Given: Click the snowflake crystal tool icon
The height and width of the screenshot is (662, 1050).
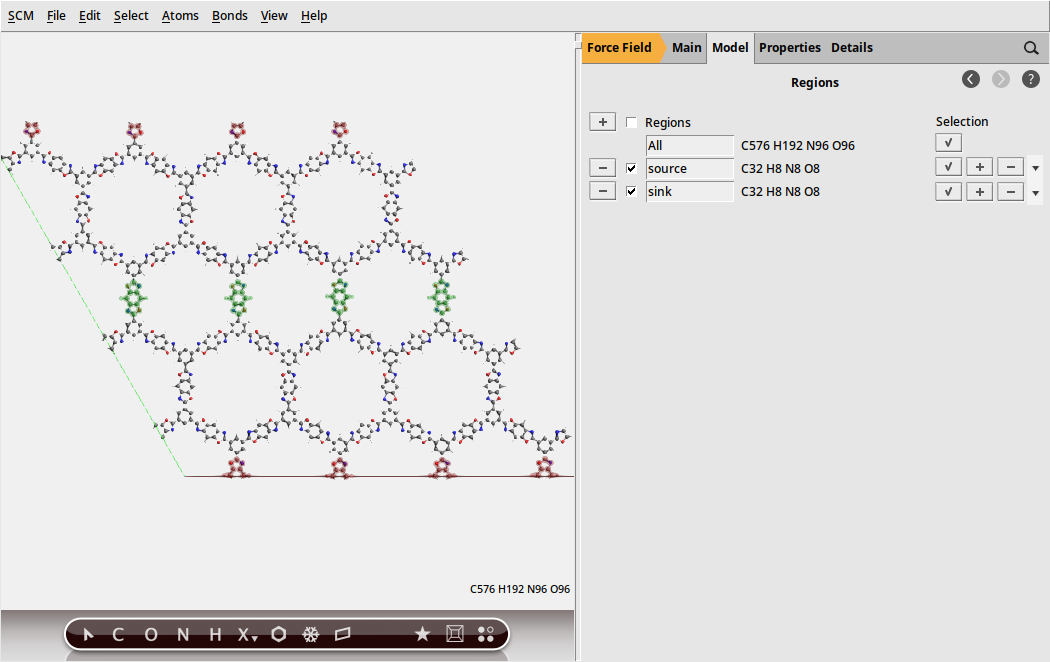Looking at the screenshot, I should click(311, 634).
